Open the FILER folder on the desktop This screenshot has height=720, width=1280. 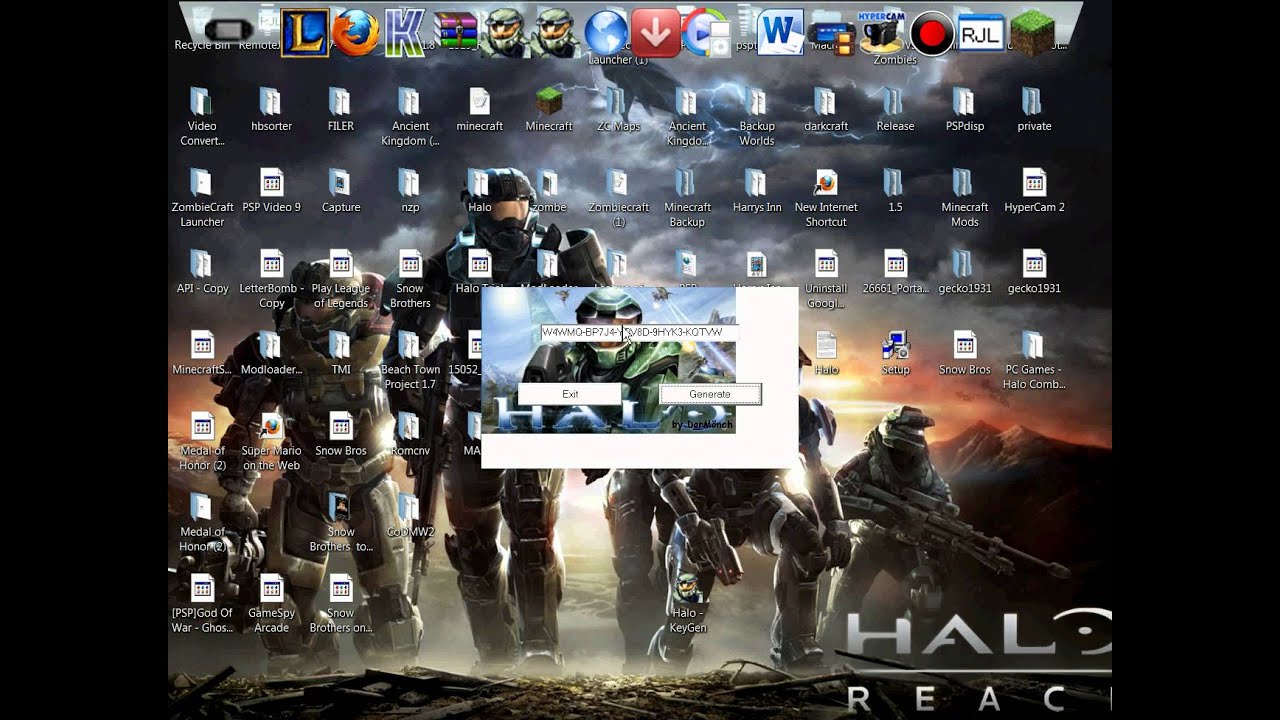point(340,110)
